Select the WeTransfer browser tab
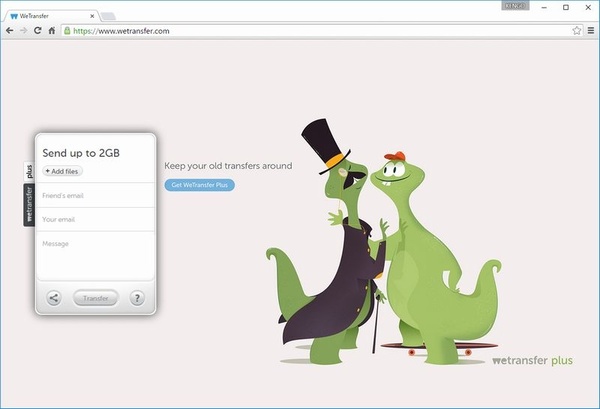The image size is (600, 409). pyautogui.click(x=52, y=16)
